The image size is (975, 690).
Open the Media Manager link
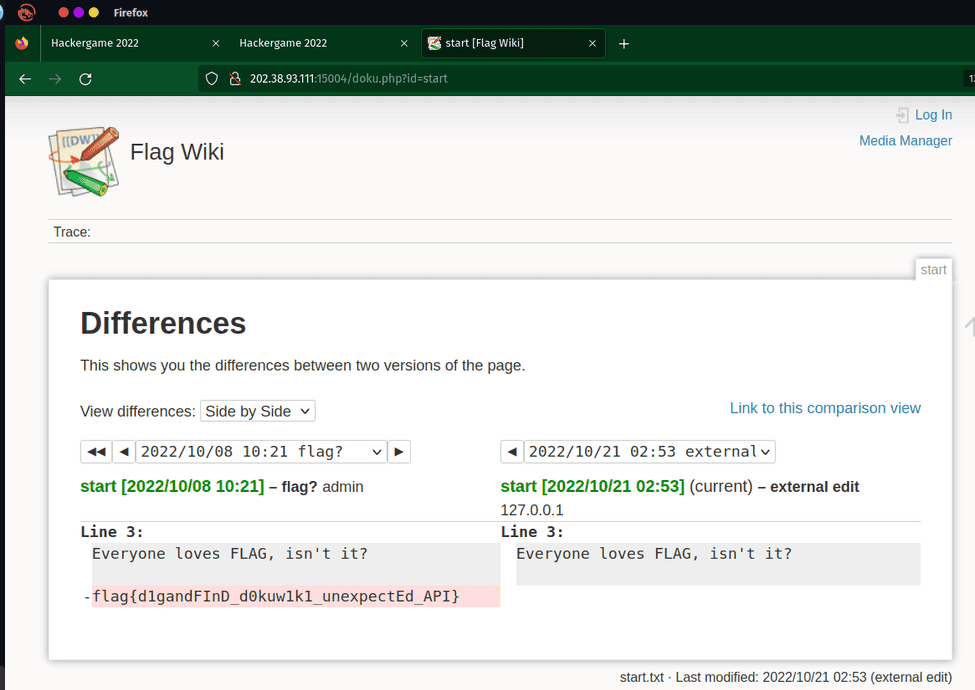(905, 141)
